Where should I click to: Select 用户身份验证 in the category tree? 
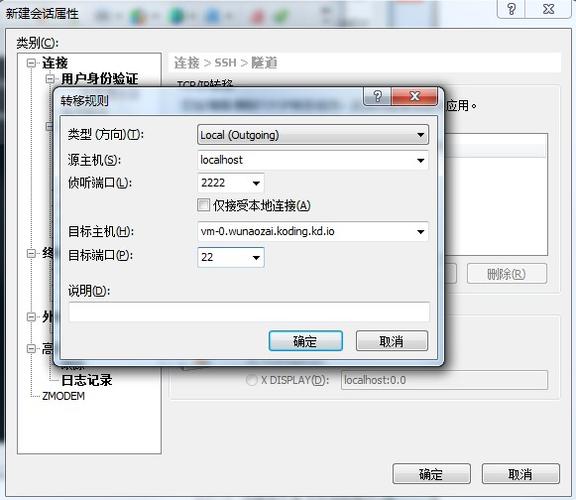(100, 79)
